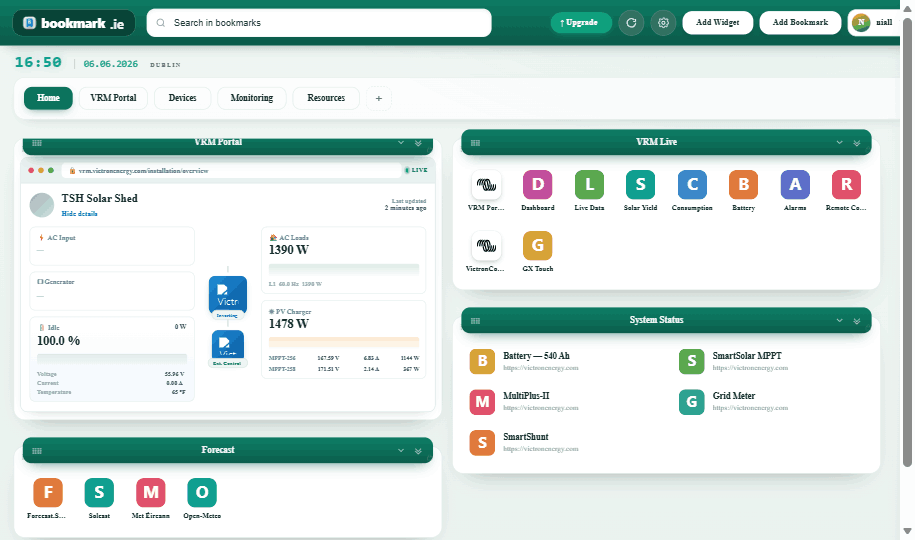Open the Remote Console bookmark

846,184
